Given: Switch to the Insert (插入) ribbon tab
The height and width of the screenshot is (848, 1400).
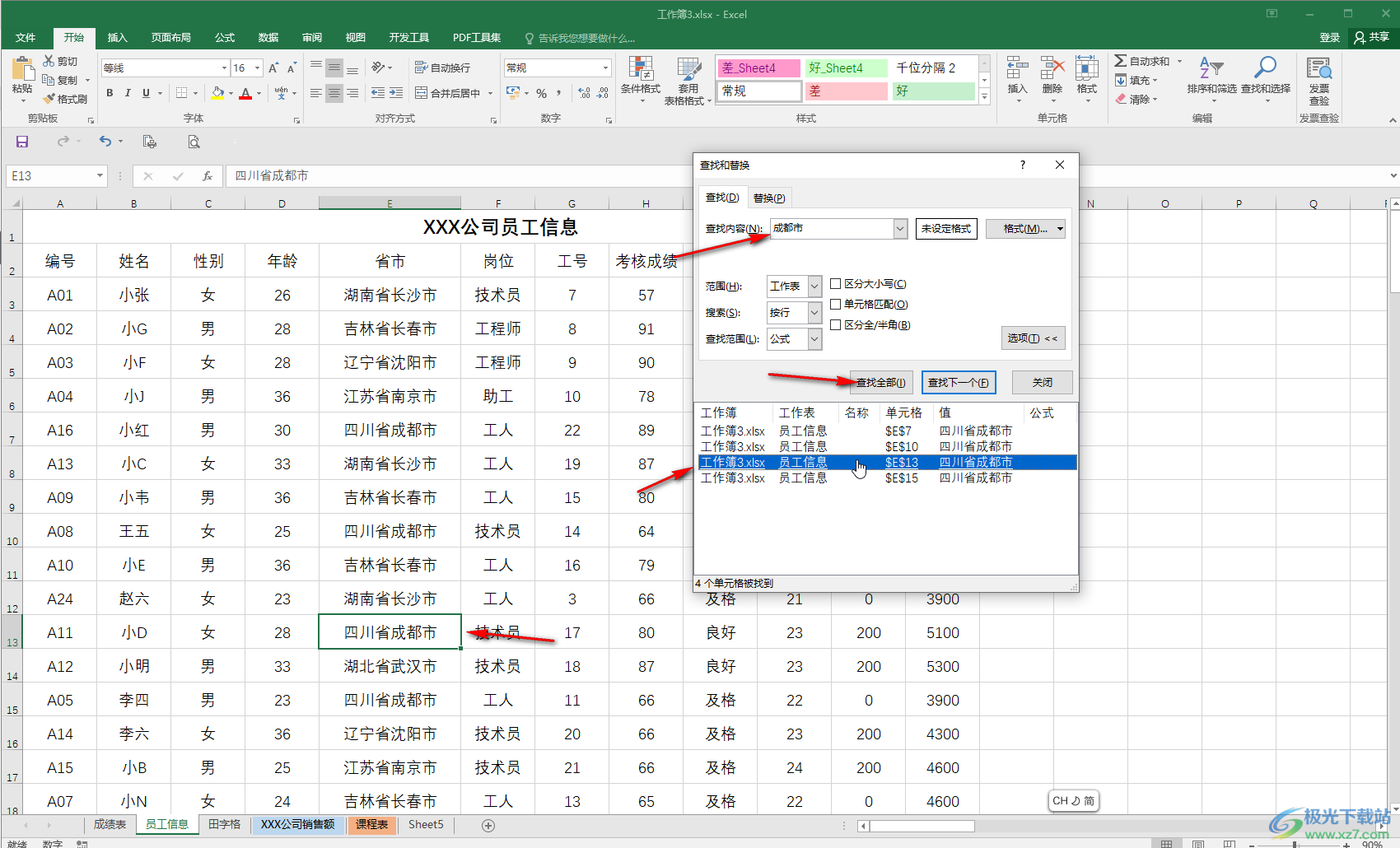Looking at the screenshot, I should [x=118, y=37].
